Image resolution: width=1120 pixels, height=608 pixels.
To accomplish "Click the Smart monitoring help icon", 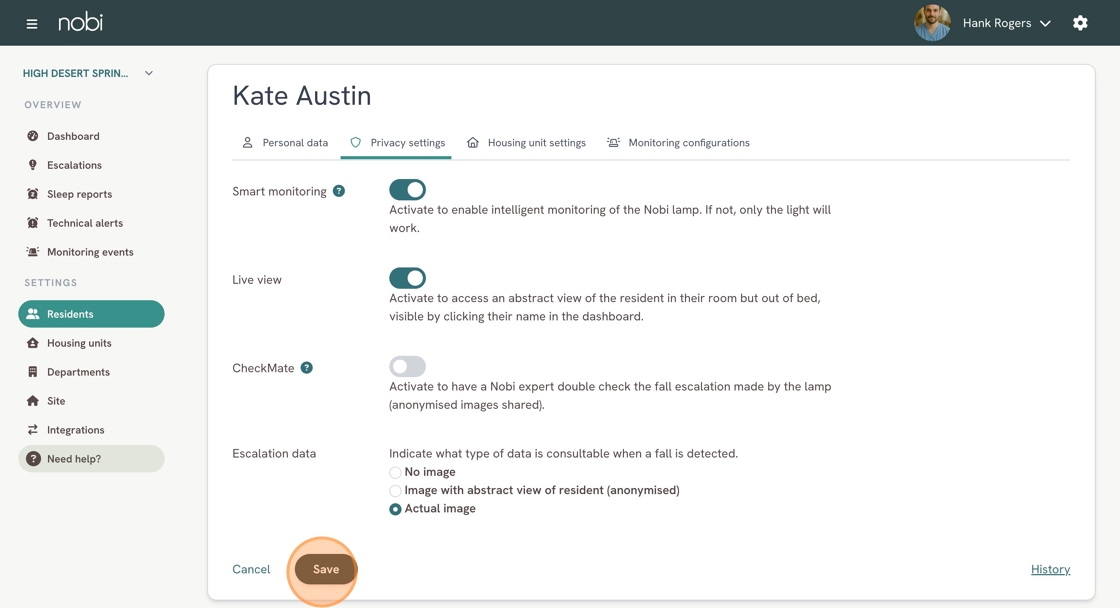I will pos(339,191).
